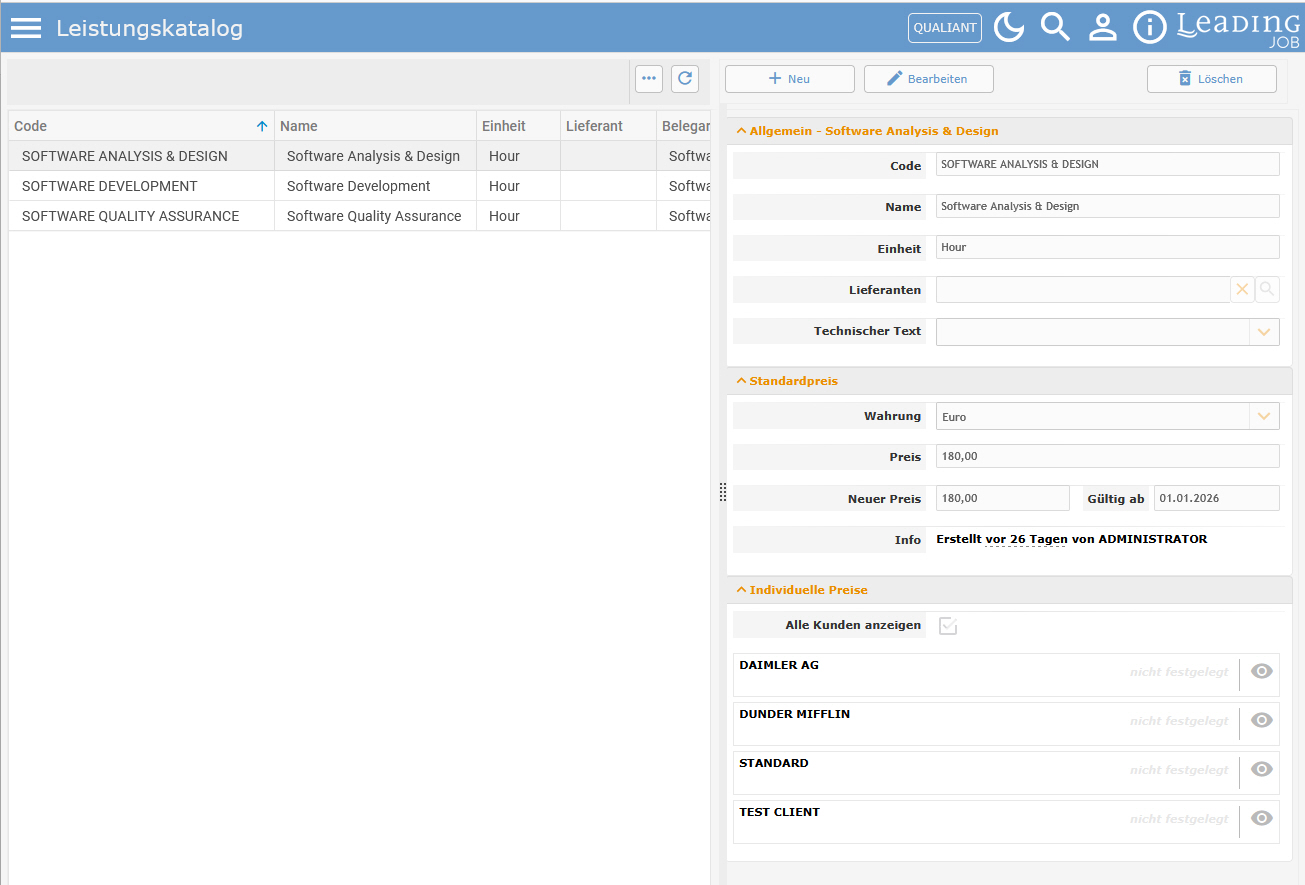
Task: Sort by the Code column header
Action: click(x=141, y=126)
